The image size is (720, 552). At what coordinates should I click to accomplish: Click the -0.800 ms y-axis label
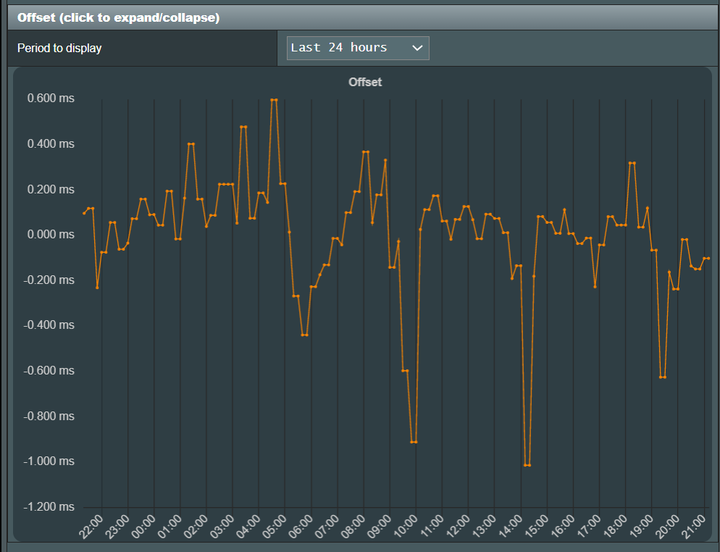click(49, 416)
